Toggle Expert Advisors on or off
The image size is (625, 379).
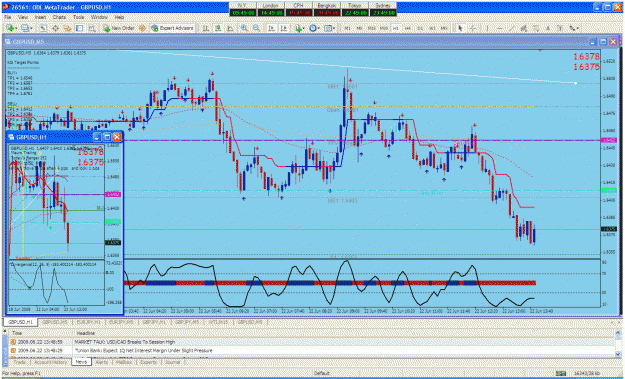pos(172,28)
